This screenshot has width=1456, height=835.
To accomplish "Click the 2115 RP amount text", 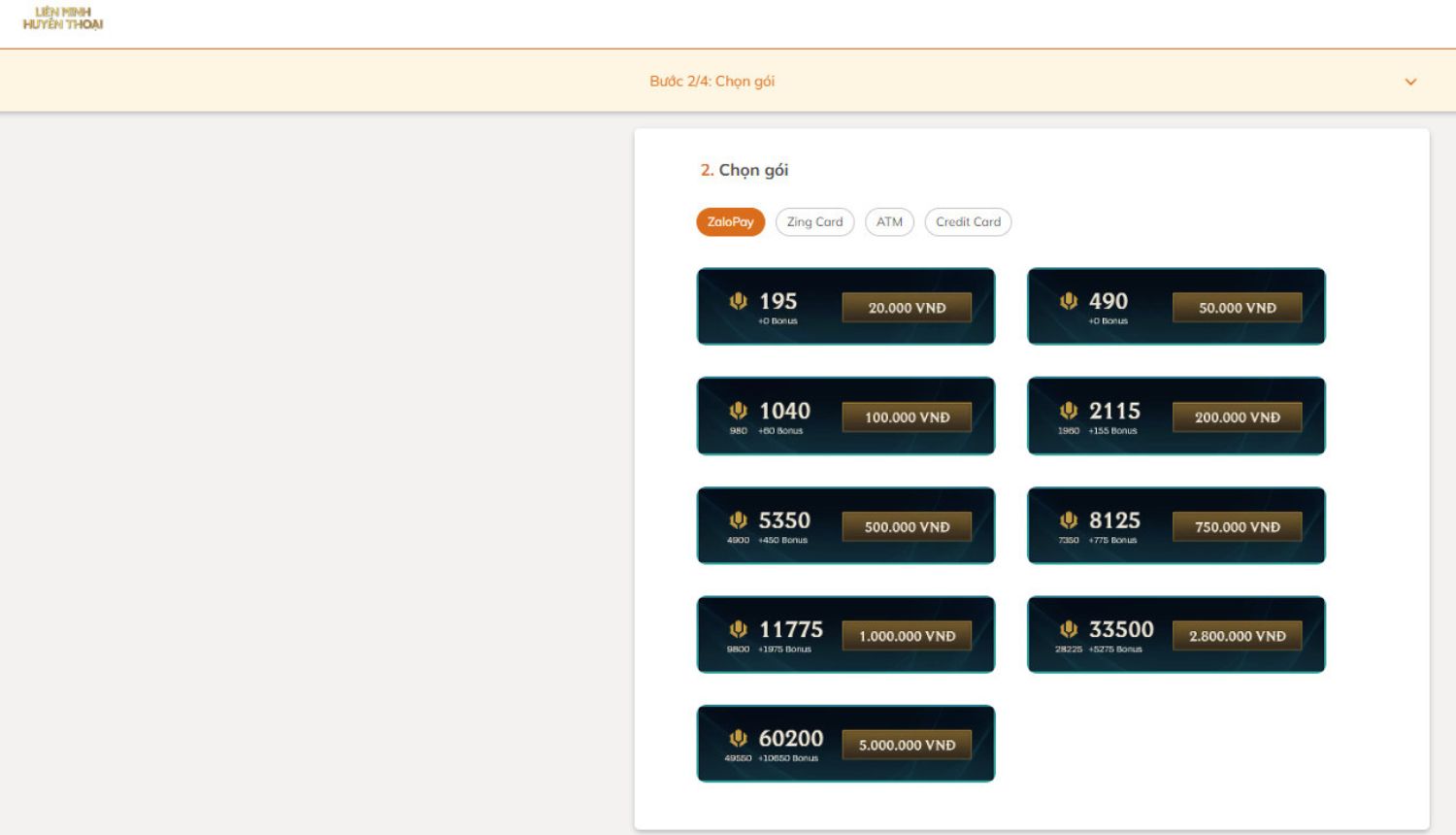I will (1114, 411).
